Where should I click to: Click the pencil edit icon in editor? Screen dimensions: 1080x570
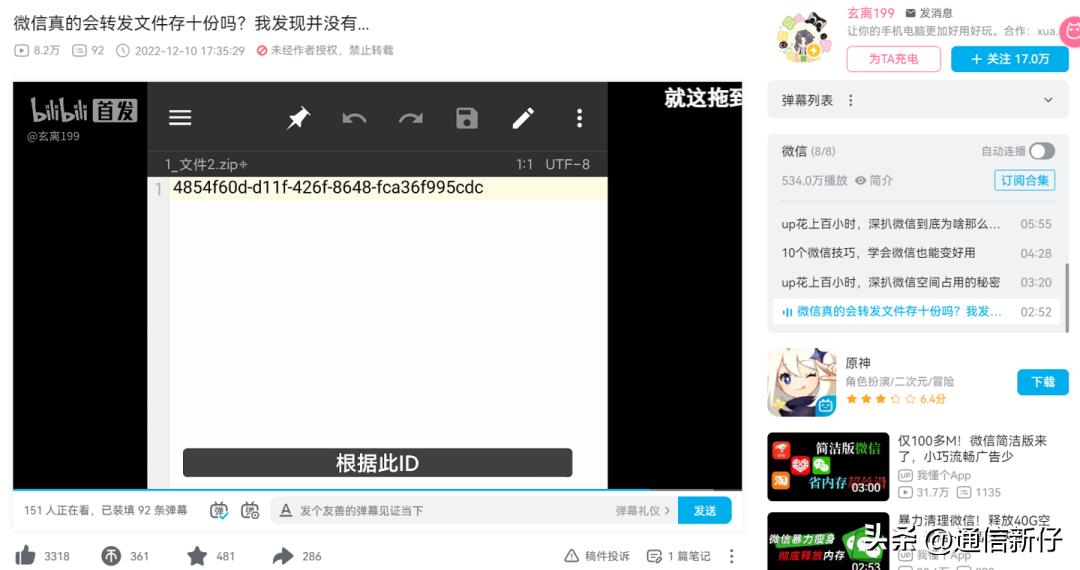pyautogui.click(x=523, y=118)
